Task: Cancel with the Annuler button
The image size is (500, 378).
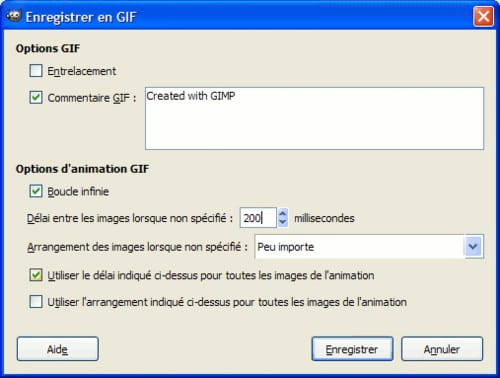Action: (x=442, y=349)
